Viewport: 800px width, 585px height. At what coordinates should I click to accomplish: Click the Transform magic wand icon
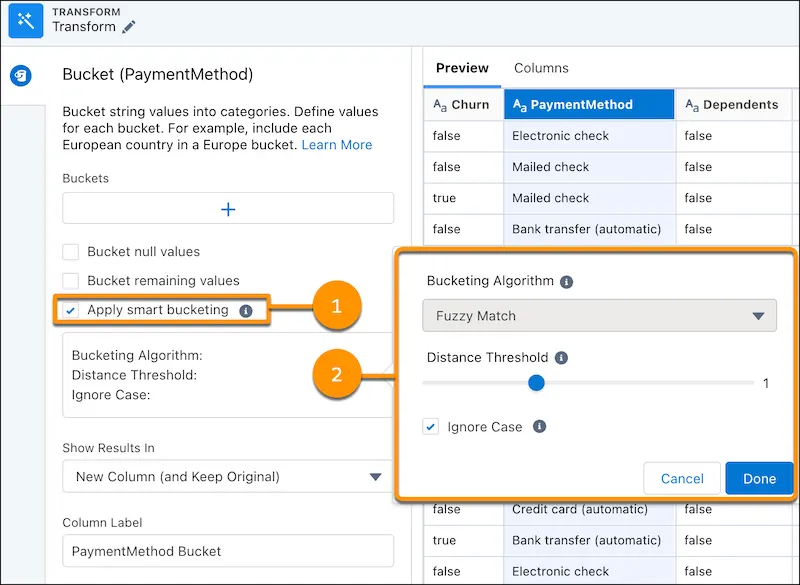[x=25, y=20]
